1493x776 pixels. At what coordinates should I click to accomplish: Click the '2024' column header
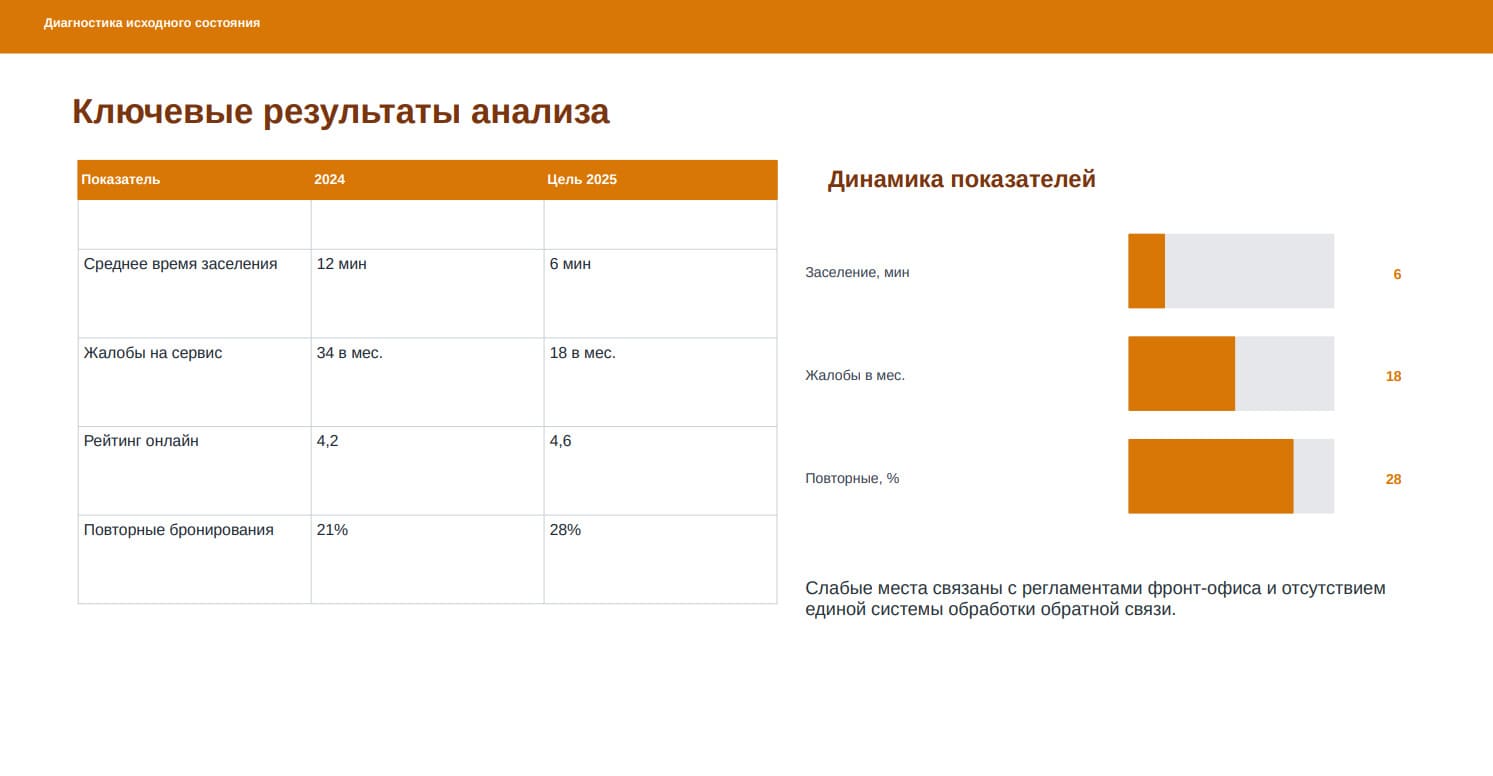click(x=427, y=180)
